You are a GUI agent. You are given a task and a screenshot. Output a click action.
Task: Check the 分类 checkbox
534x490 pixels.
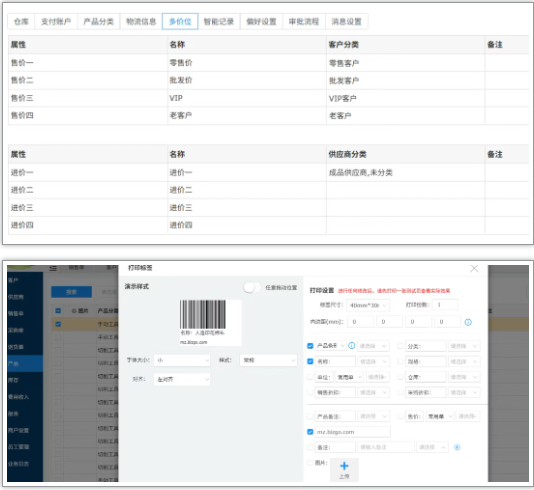[x=400, y=346]
